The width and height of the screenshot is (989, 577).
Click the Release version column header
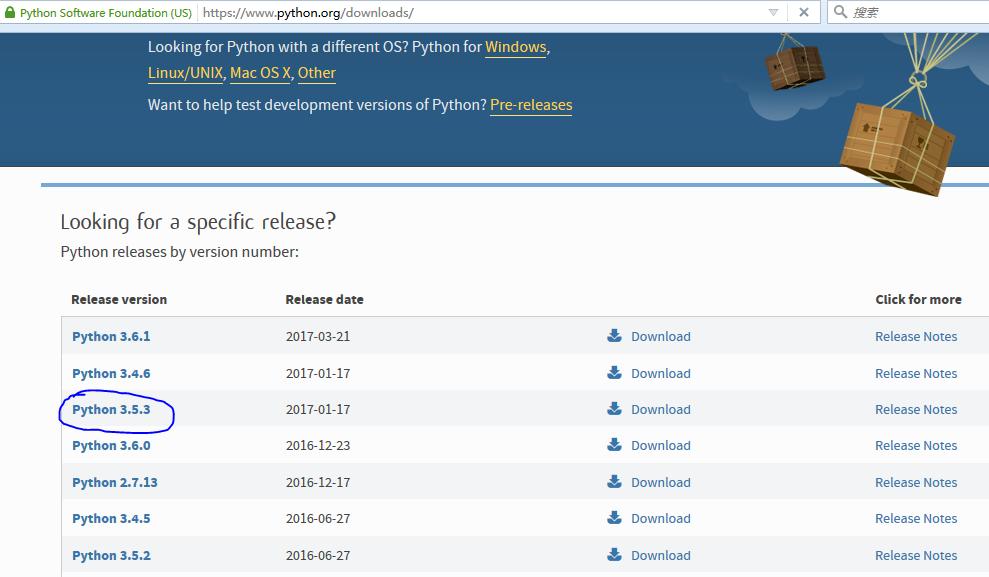point(119,300)
